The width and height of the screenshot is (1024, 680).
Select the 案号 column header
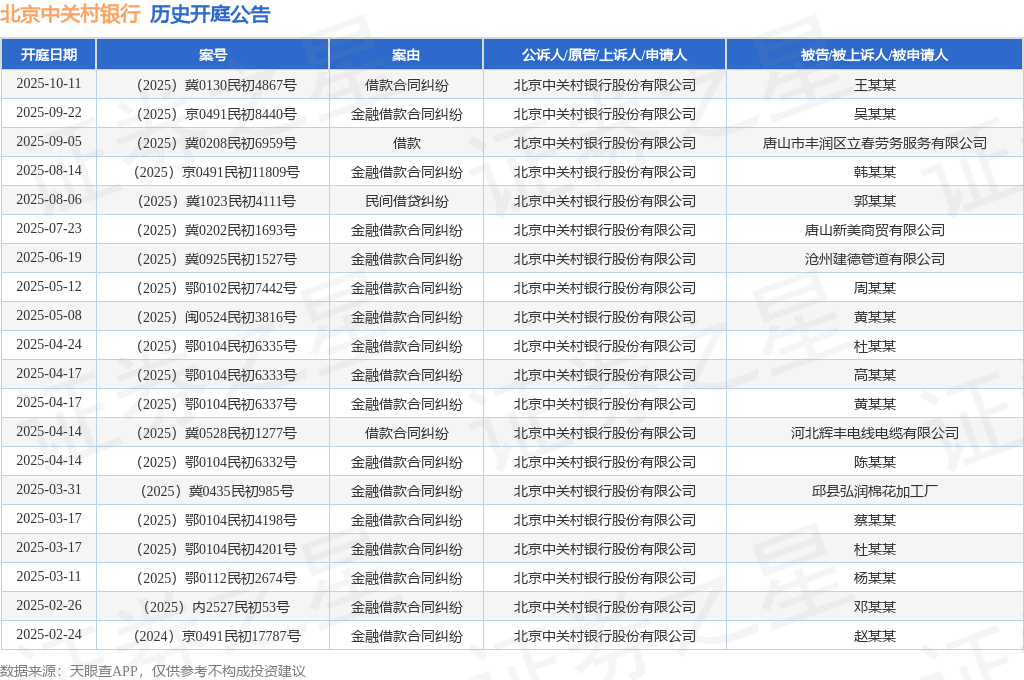tap(213, 55)
